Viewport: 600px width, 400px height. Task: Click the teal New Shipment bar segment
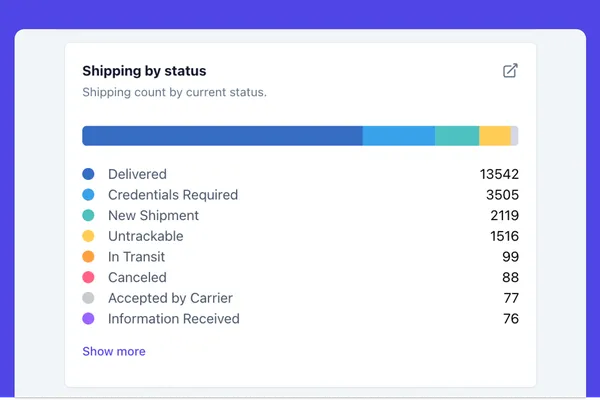[457, 136]
